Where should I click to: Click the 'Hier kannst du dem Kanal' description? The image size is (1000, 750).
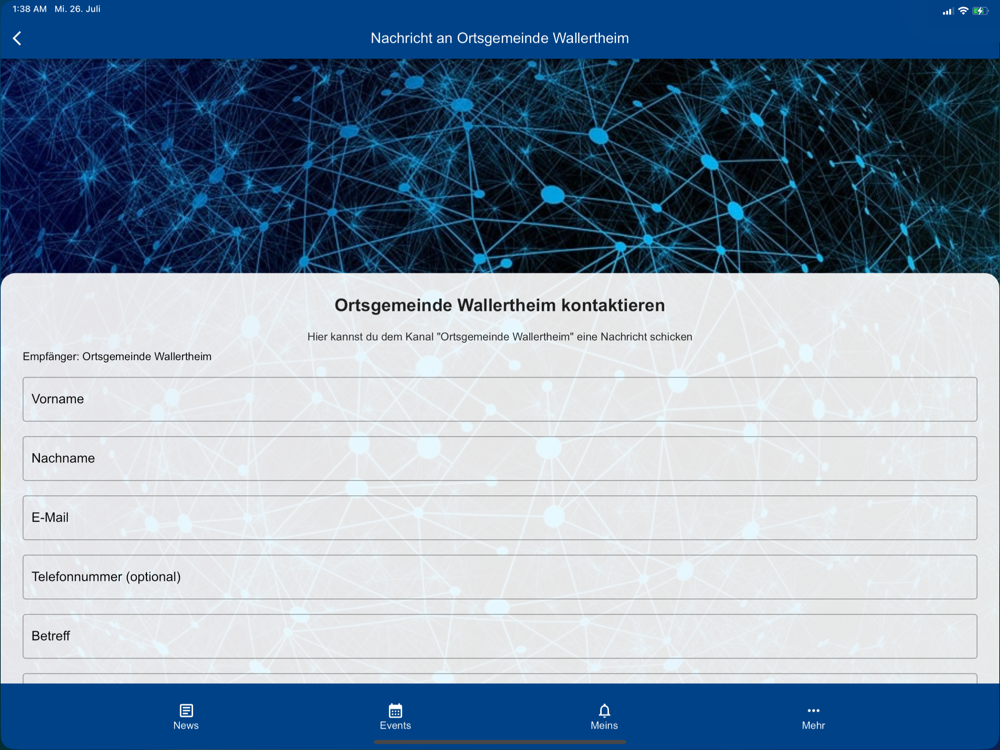coord(500,337)
